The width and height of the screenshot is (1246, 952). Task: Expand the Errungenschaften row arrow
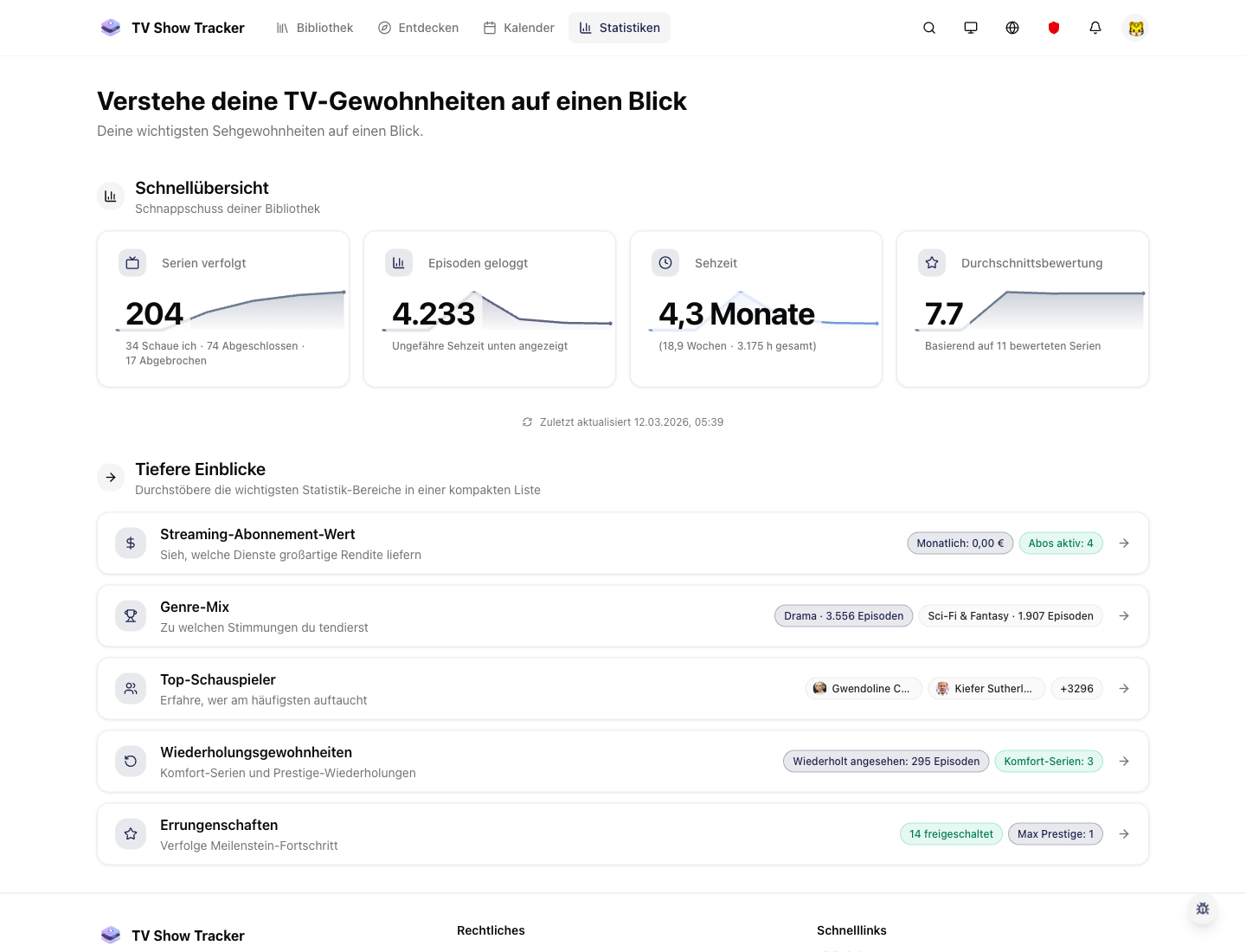pyautogui.click(x=1124, y=833)
